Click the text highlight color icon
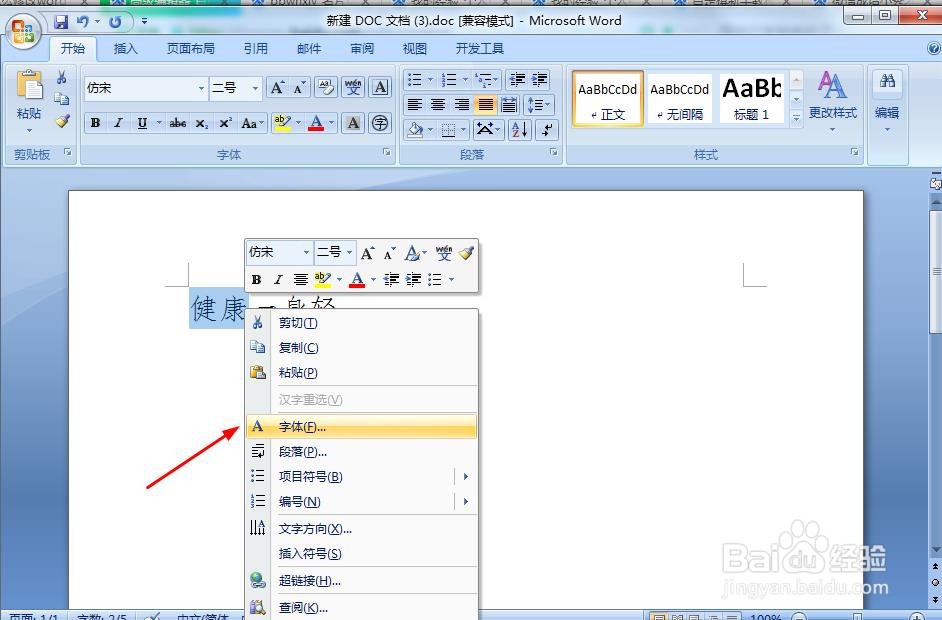 coord(281,122)
